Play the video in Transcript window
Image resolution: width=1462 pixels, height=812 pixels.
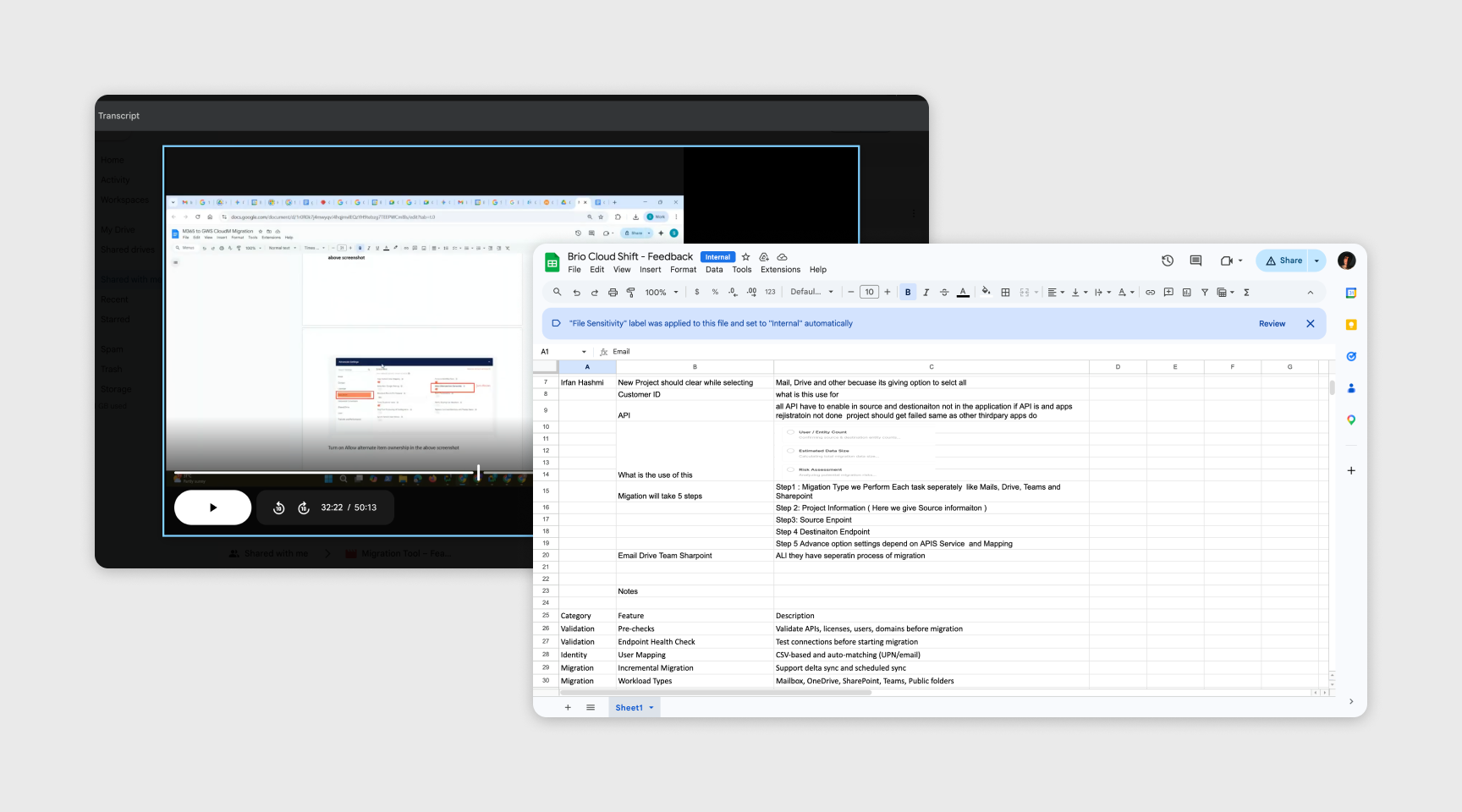212,507
